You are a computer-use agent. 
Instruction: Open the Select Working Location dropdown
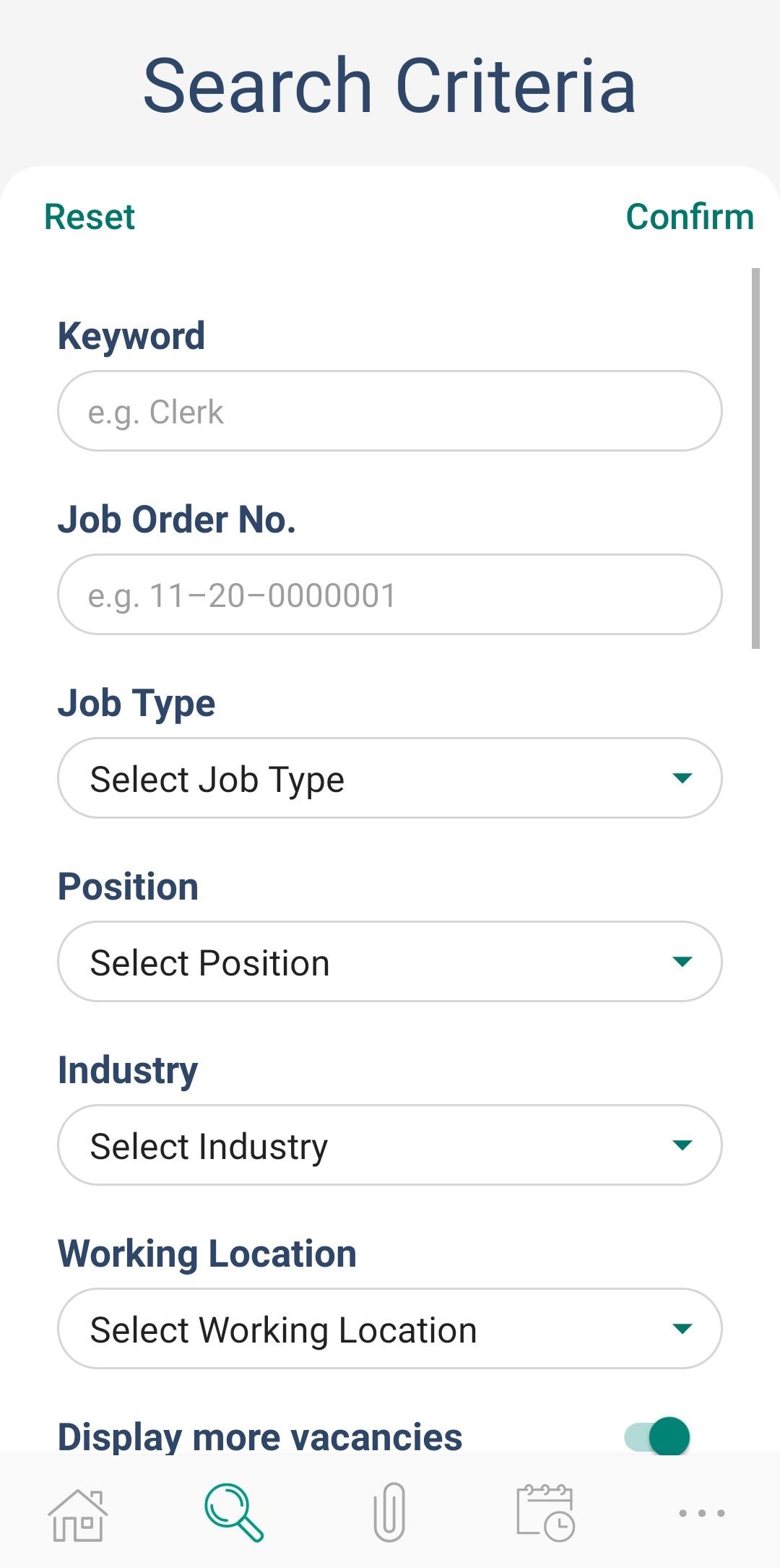(x=361, y=1329)
